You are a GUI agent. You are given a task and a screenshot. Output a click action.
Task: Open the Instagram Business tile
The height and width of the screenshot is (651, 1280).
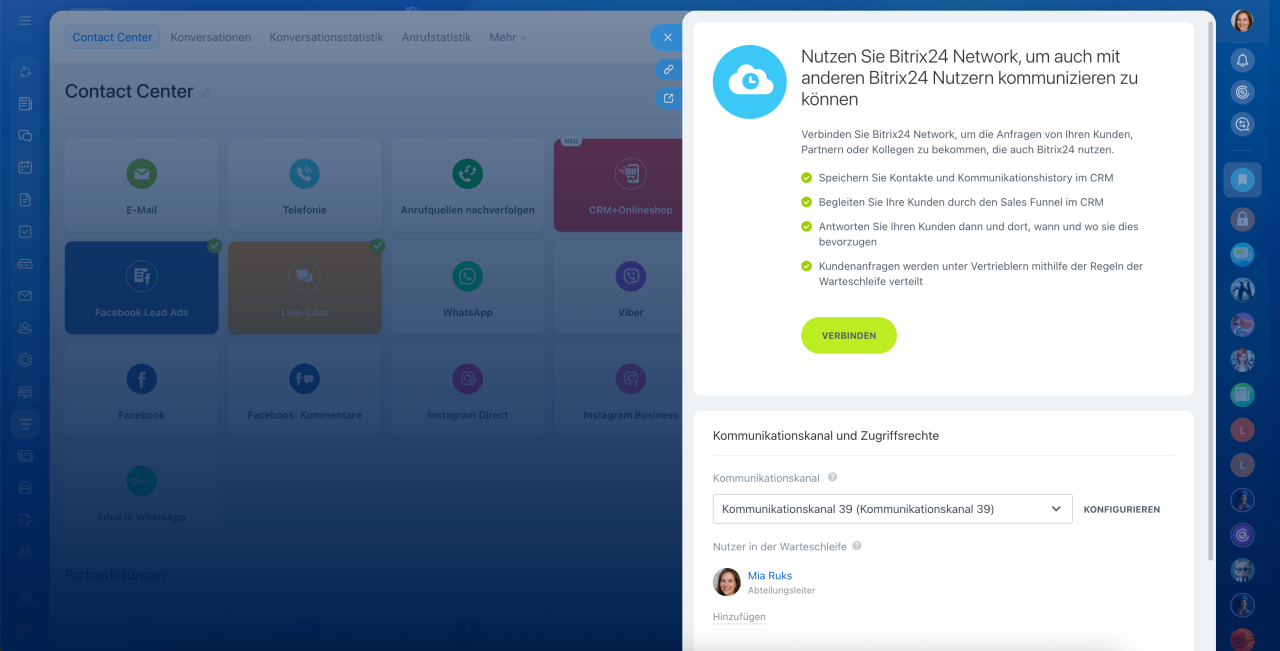click(x=618, y=390)
